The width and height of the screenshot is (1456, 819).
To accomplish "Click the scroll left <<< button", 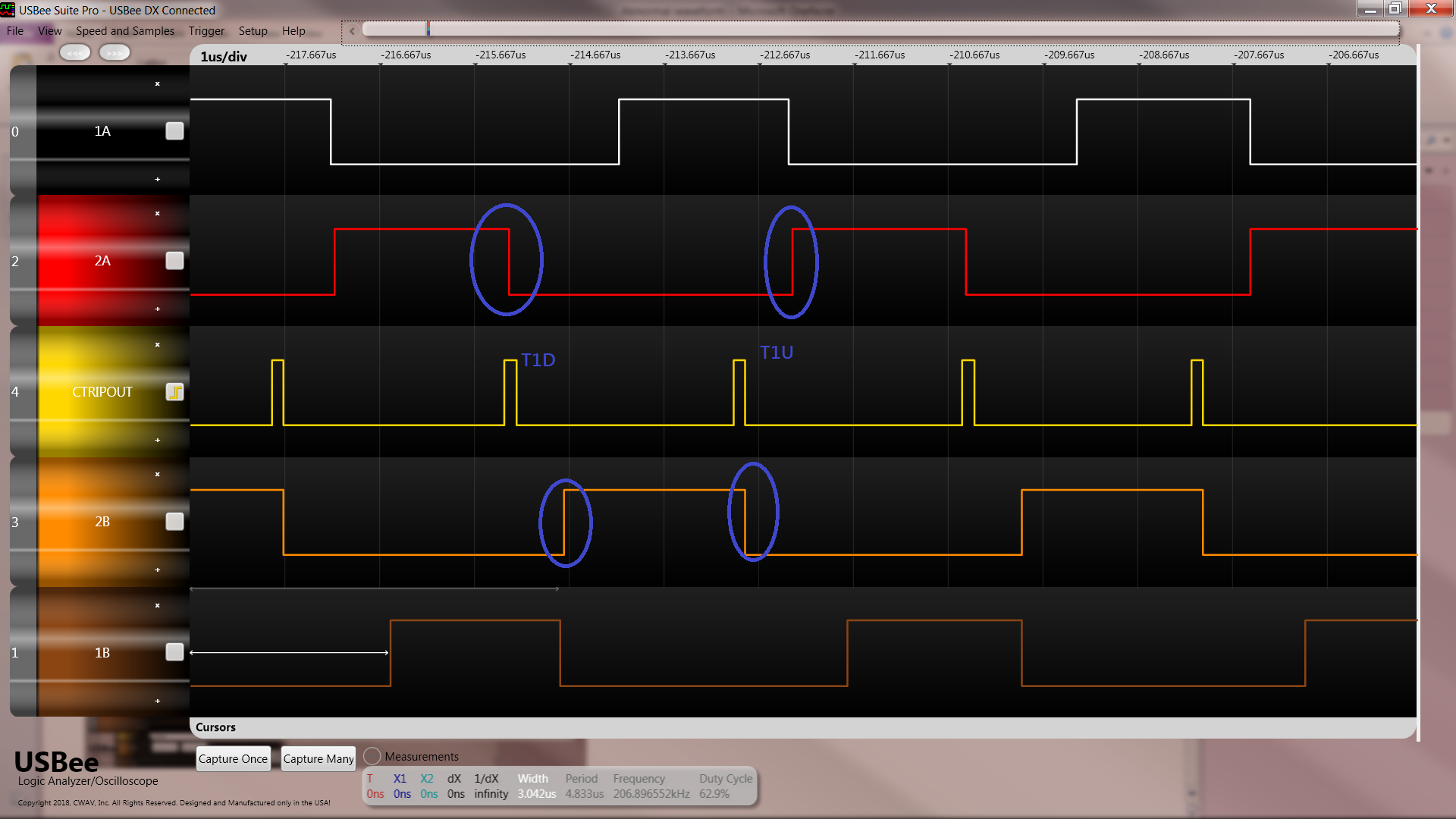I will [x=75, y=53].
